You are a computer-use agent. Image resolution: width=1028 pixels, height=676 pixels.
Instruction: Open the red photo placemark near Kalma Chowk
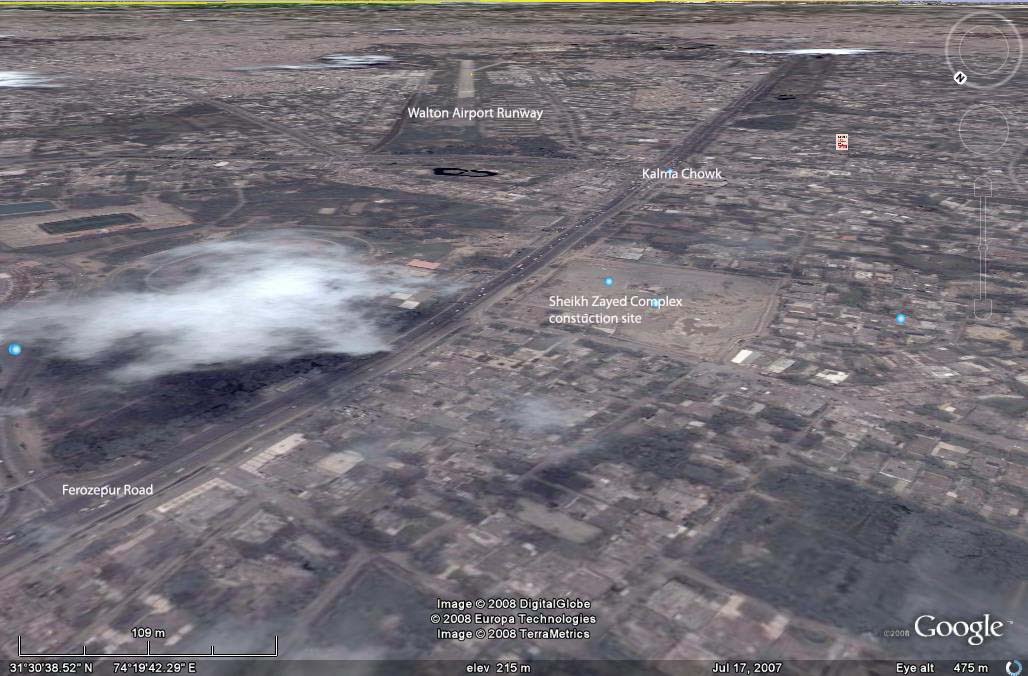(x=840, y=142)
